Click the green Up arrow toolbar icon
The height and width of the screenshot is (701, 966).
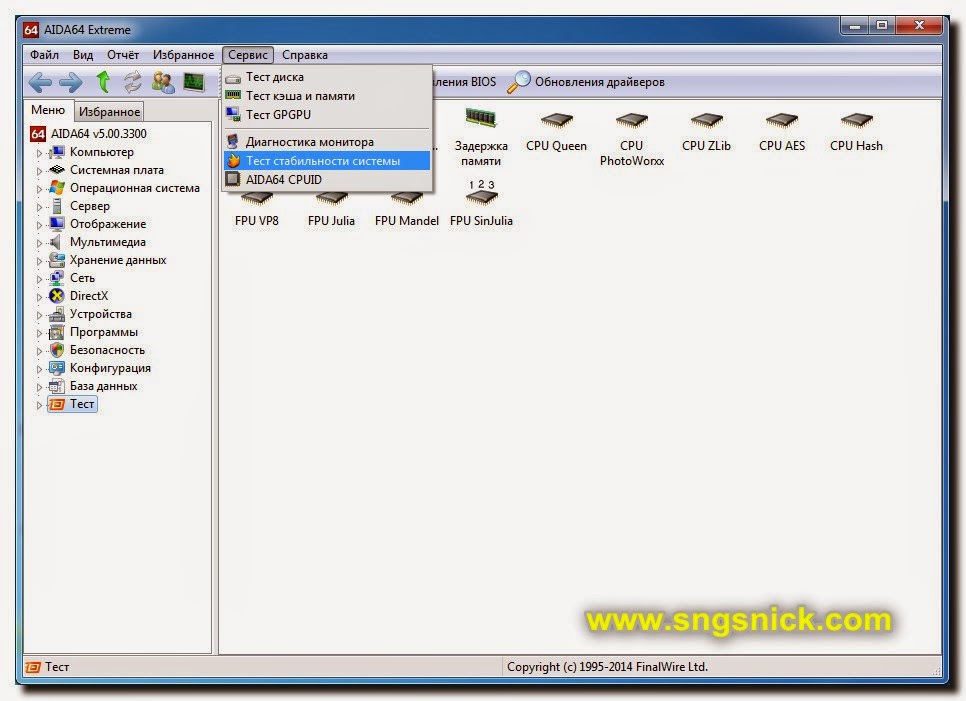click(x=103, y=82)
